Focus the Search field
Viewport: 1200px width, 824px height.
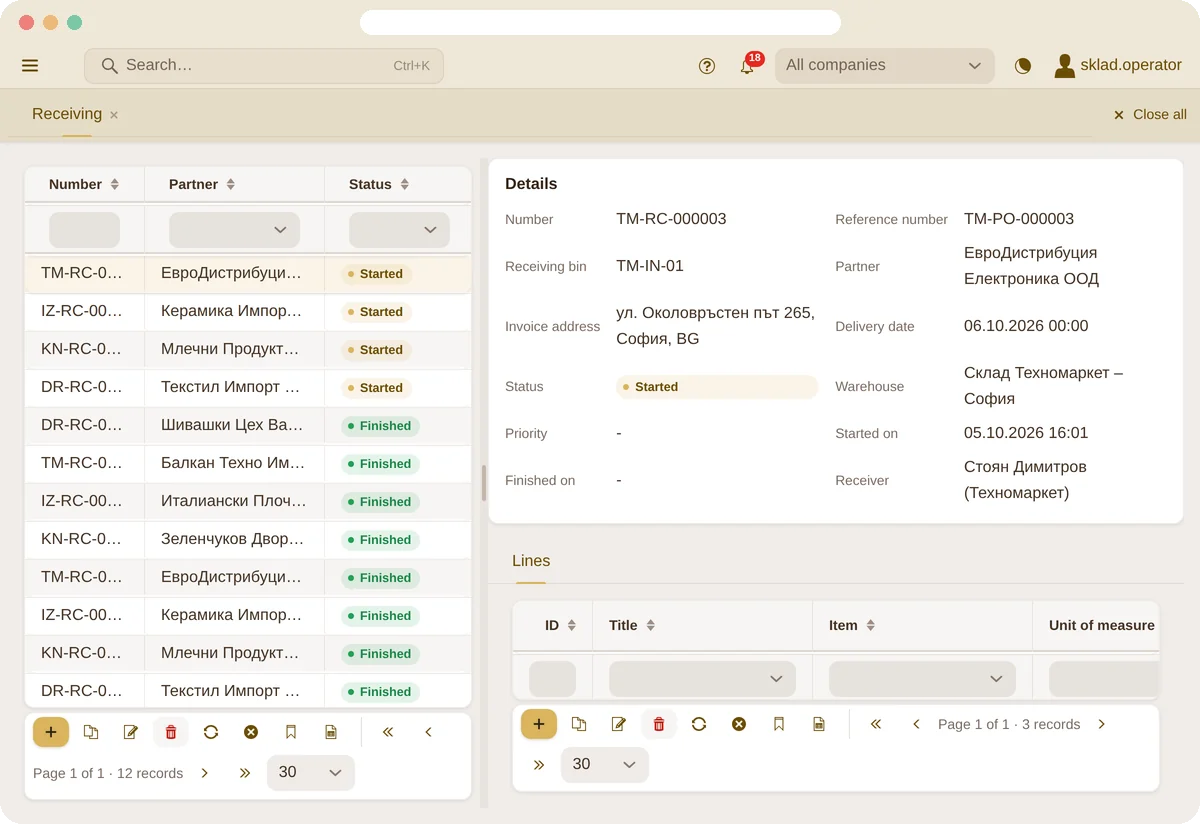coord(264,66)
